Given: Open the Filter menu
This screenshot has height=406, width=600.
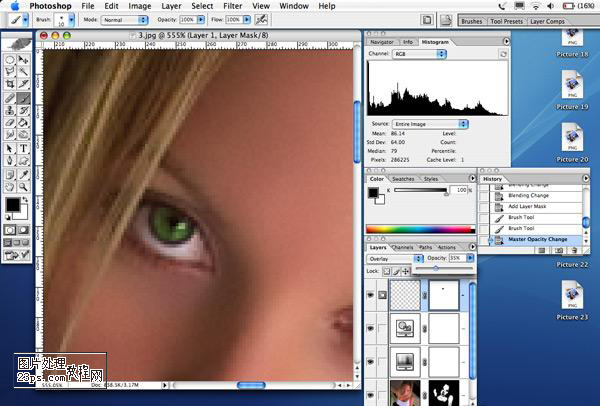Looking at the screenshot, I should [x=233, y=6].
